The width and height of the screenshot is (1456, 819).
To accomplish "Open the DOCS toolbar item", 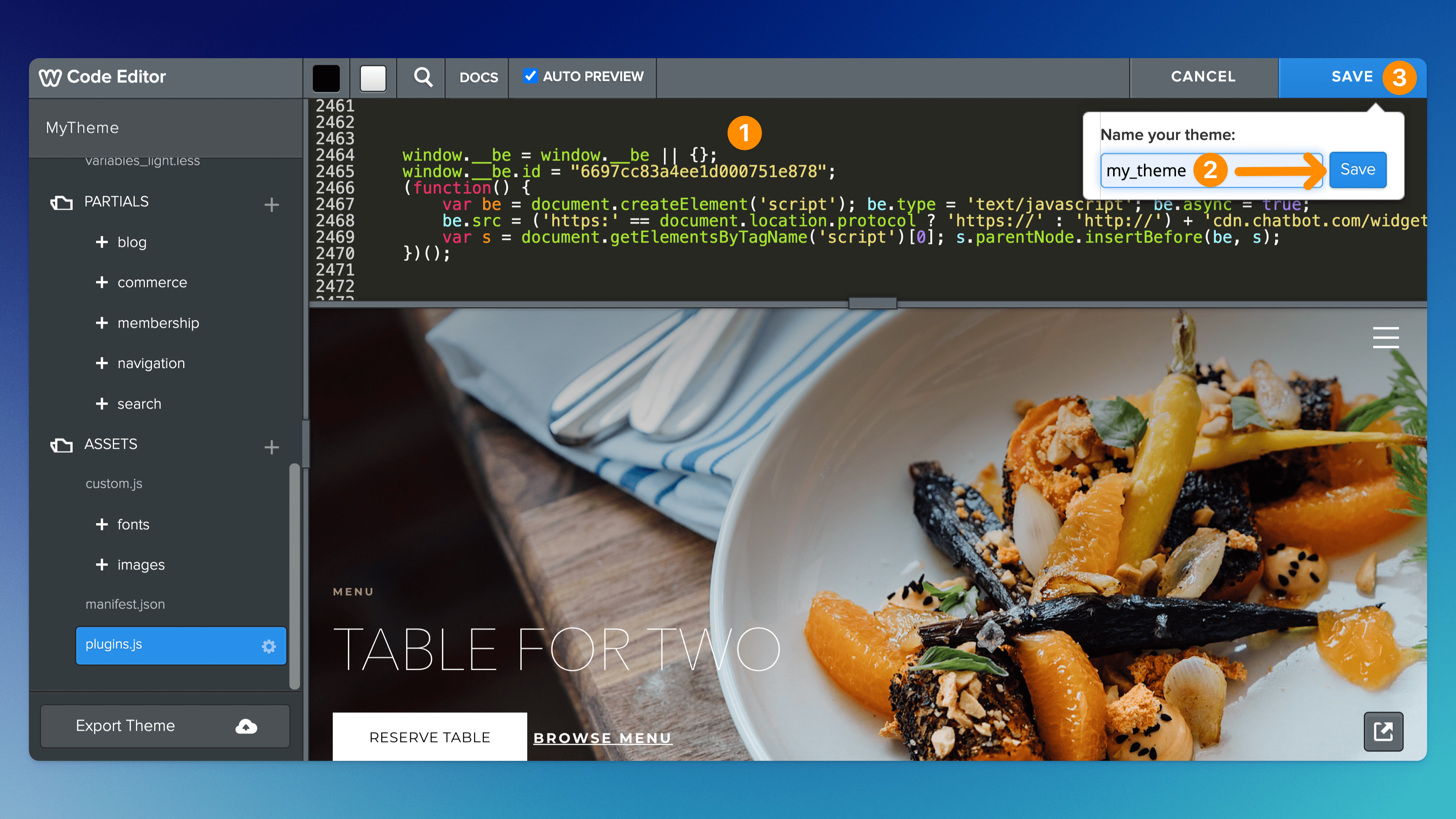I will [x=478, y=77].
